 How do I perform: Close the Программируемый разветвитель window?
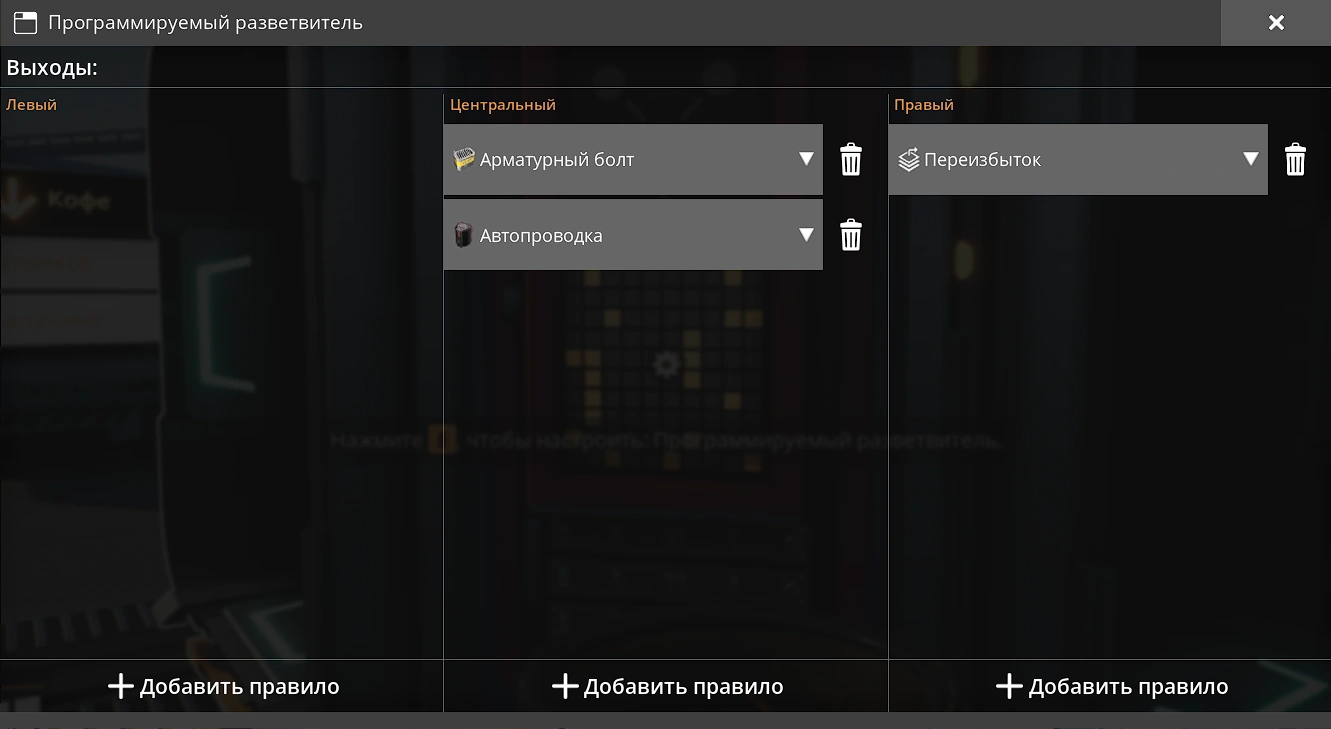click(x=1275, y=23)
